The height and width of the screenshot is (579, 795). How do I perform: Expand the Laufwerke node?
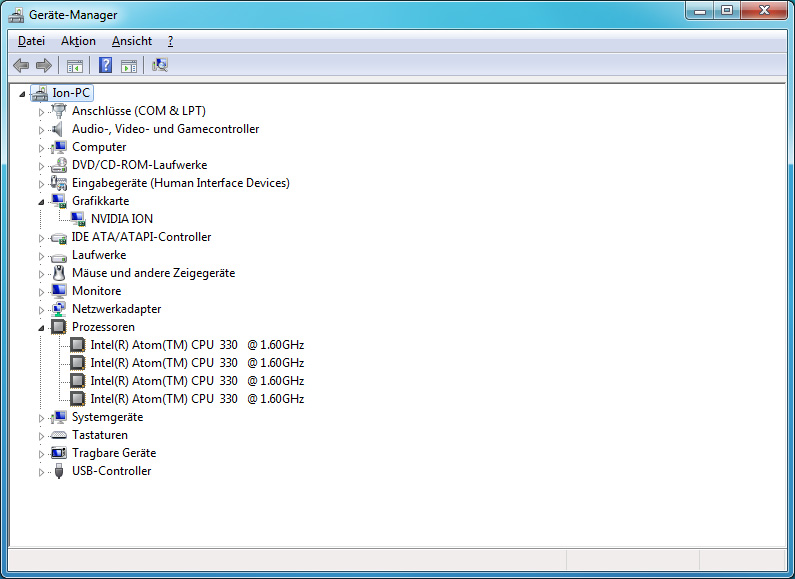pyautogui.click(x=42, y=257)
